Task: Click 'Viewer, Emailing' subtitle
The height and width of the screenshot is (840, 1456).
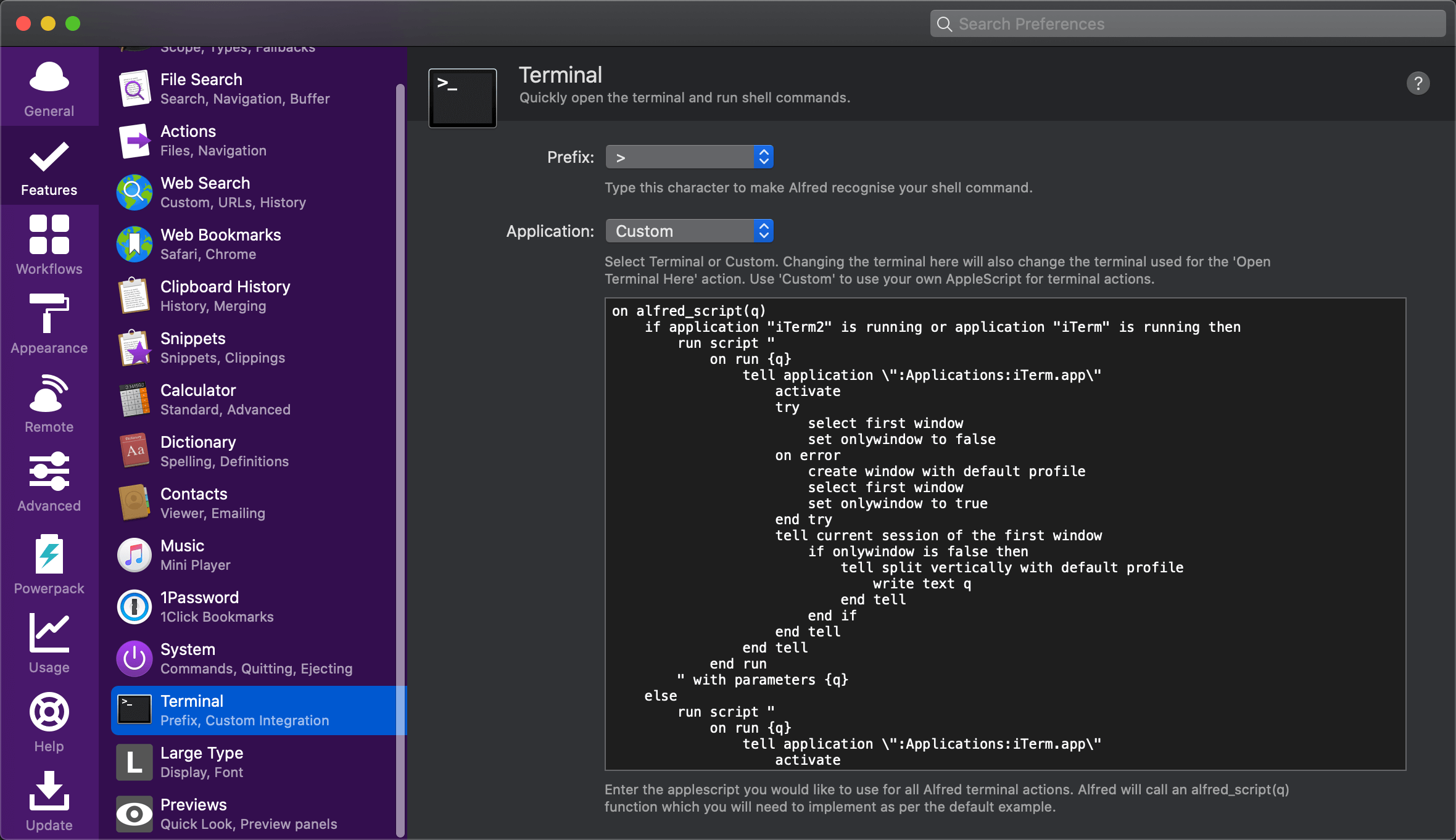Action: click(213, 513)
